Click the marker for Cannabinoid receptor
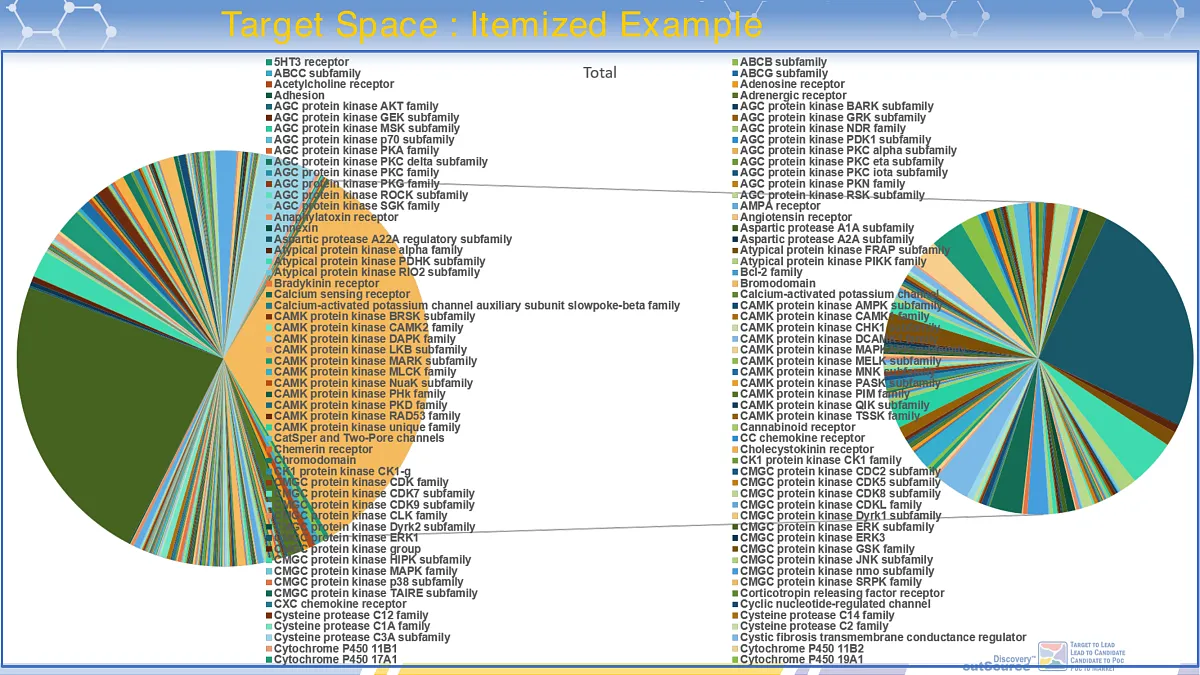This screenshot has width=1200, height=675. click(736, 427)
